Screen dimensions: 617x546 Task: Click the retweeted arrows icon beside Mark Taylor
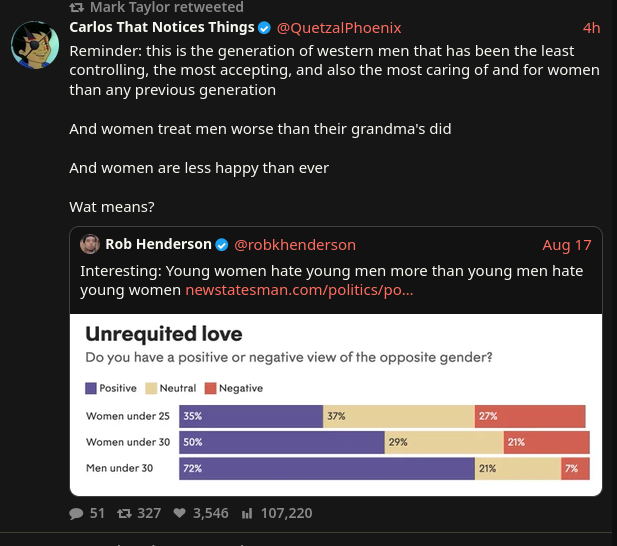coord(77,7)
